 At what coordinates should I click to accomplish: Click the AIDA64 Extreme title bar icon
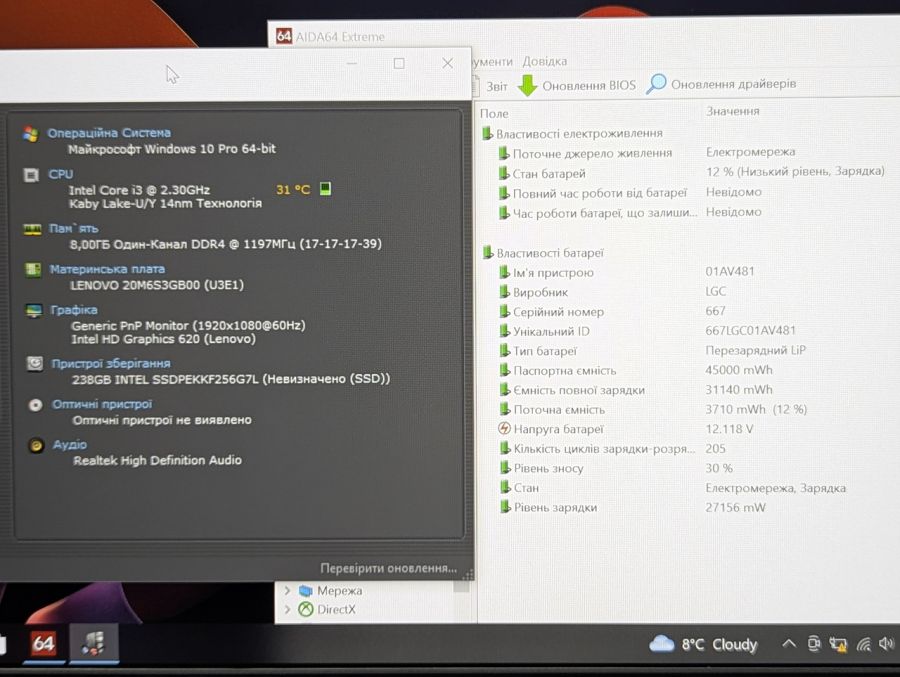click(x=284, y=36)
